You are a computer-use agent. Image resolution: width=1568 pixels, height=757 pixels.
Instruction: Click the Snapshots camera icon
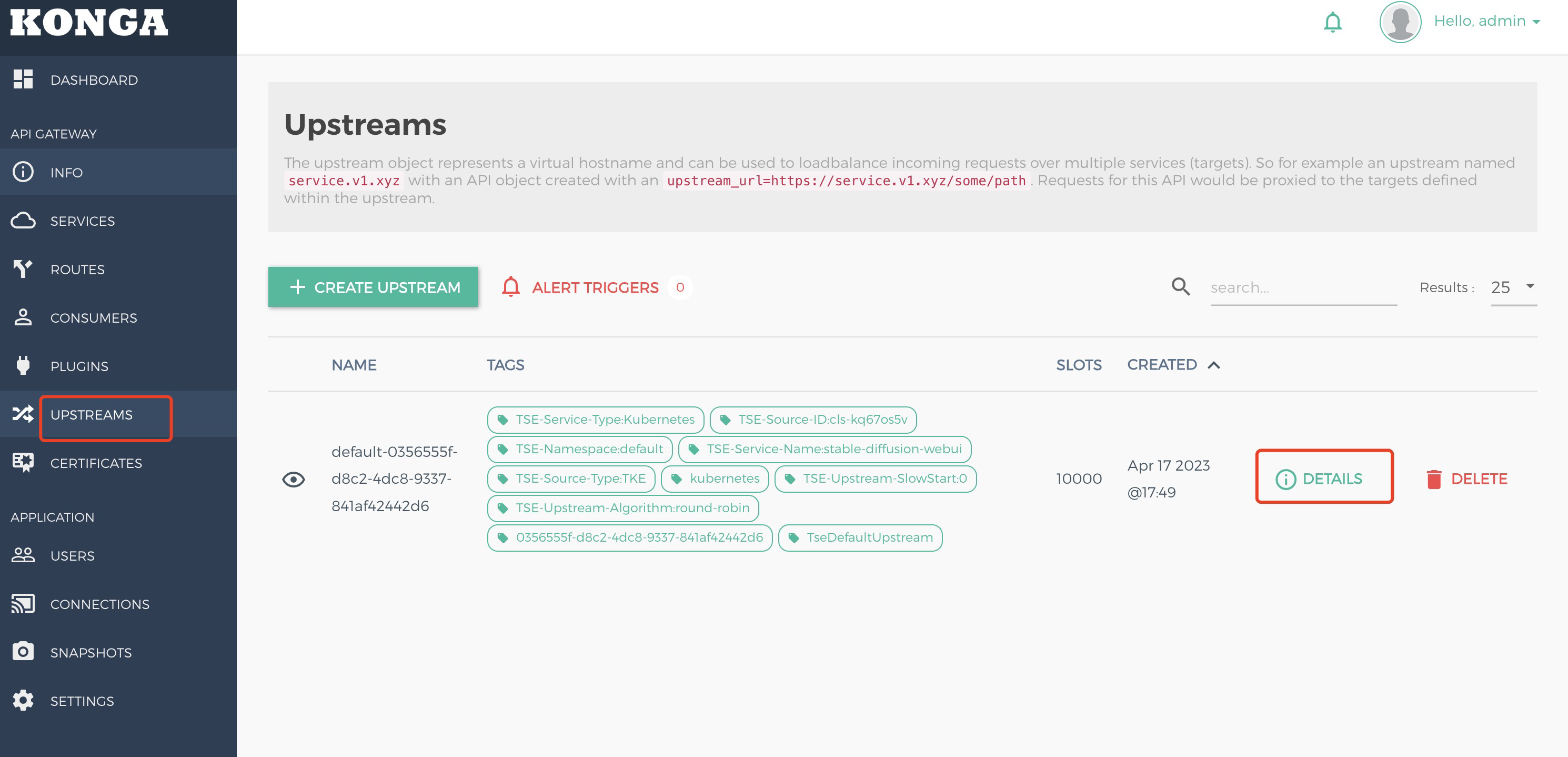click(x=23, y=652)
